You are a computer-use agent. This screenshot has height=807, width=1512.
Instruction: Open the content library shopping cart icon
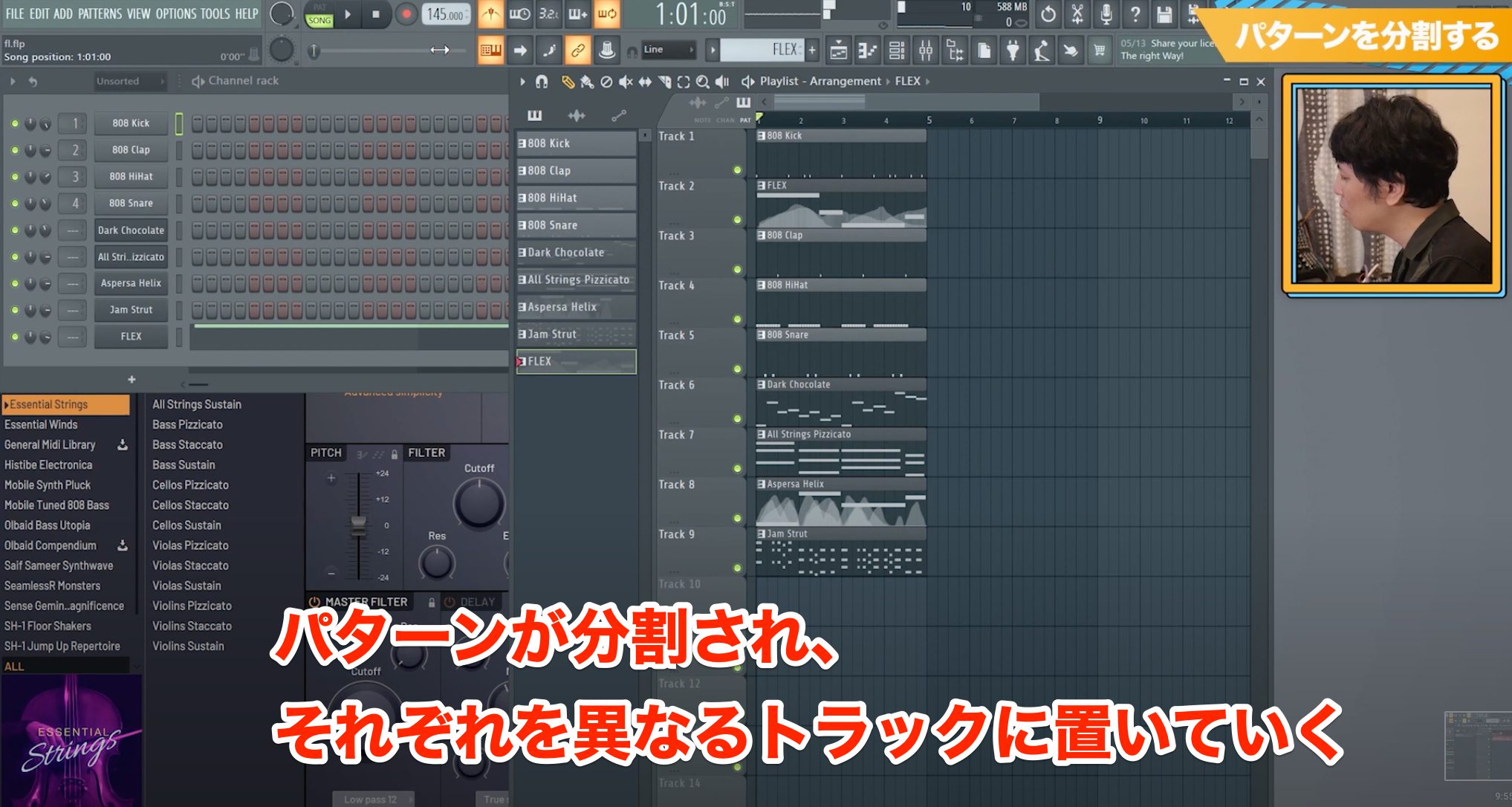click(1100, 51)
